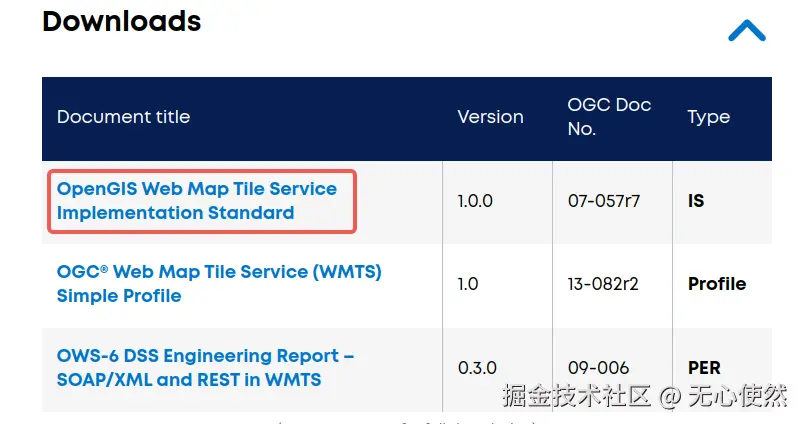
Task: Select the 09-006 document number cell
Action: pyautogui.click(x=598, y=368)
